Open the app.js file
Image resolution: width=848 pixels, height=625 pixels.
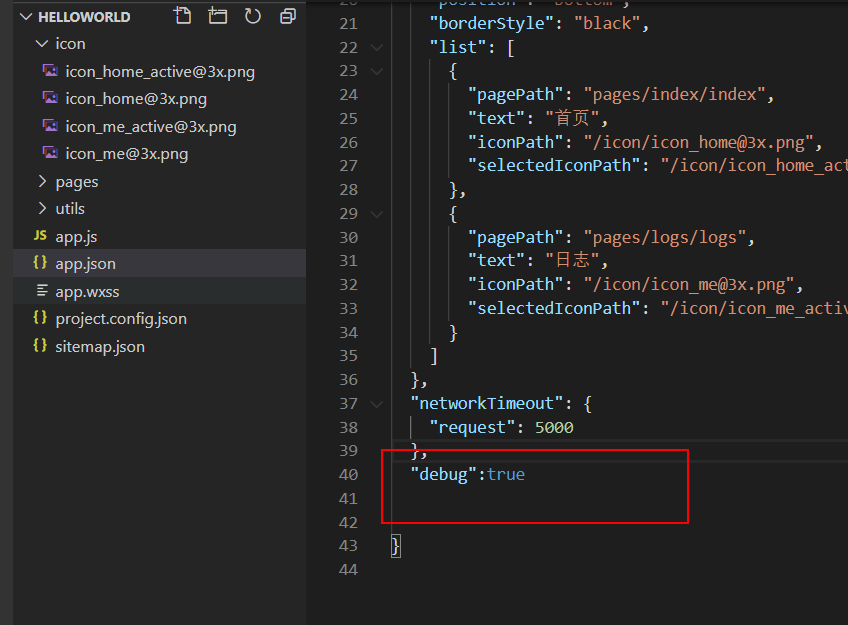click(x=76, y=237)
